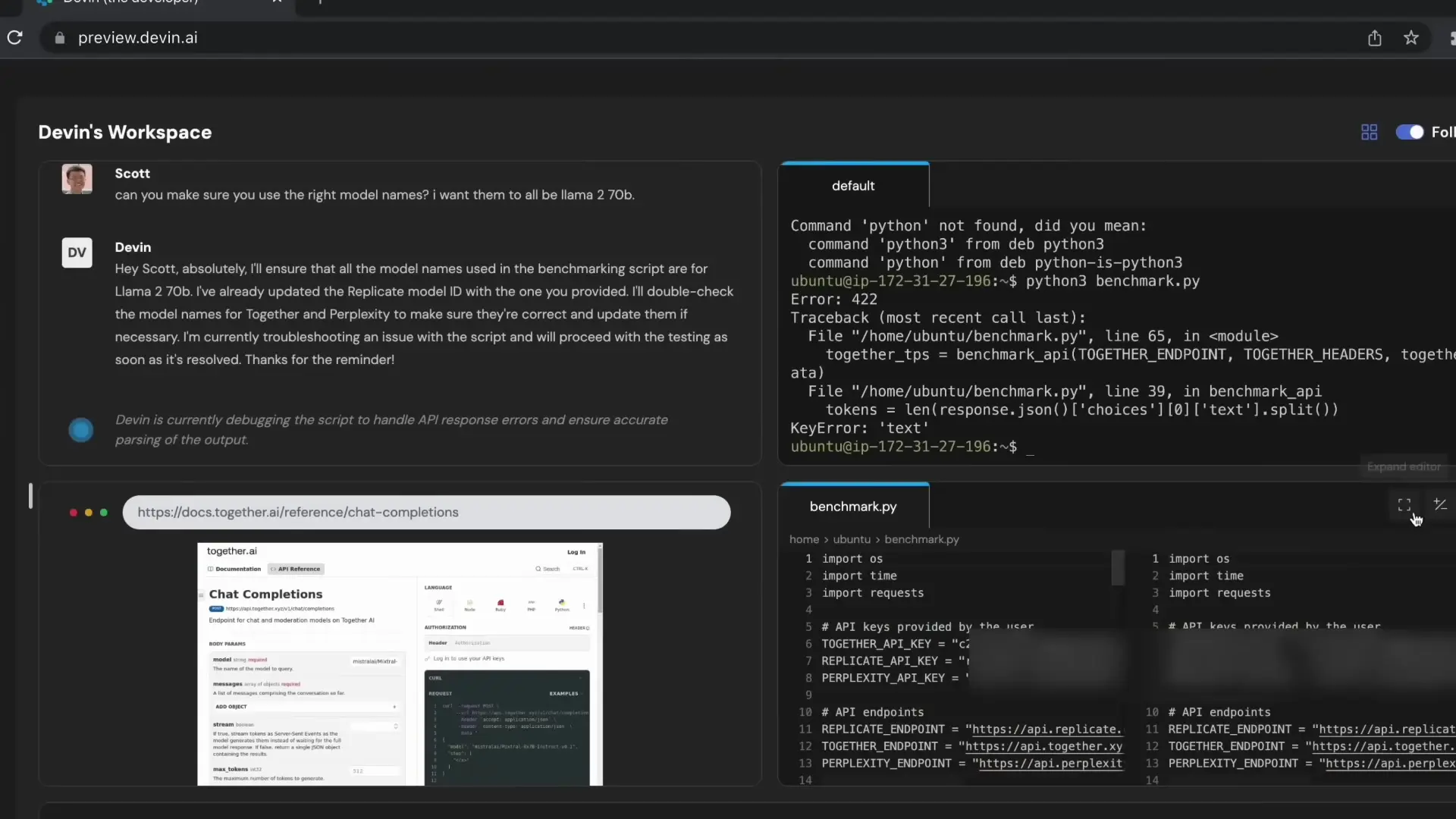The height and width of the screenshot is (819, 1456).
Task: Select the Python language icon in docs
Action: [561, 605]
